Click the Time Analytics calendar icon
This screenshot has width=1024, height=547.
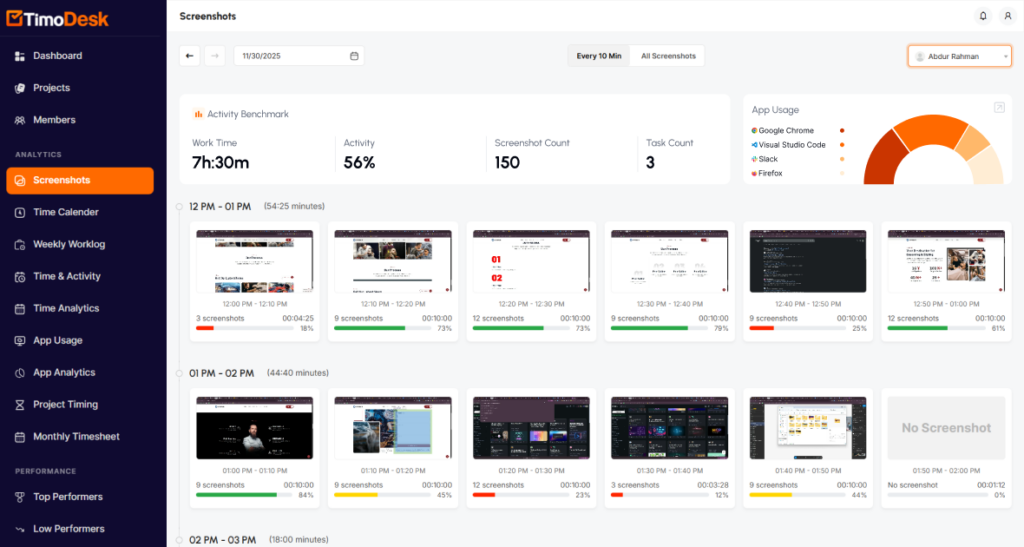point(20,309)
